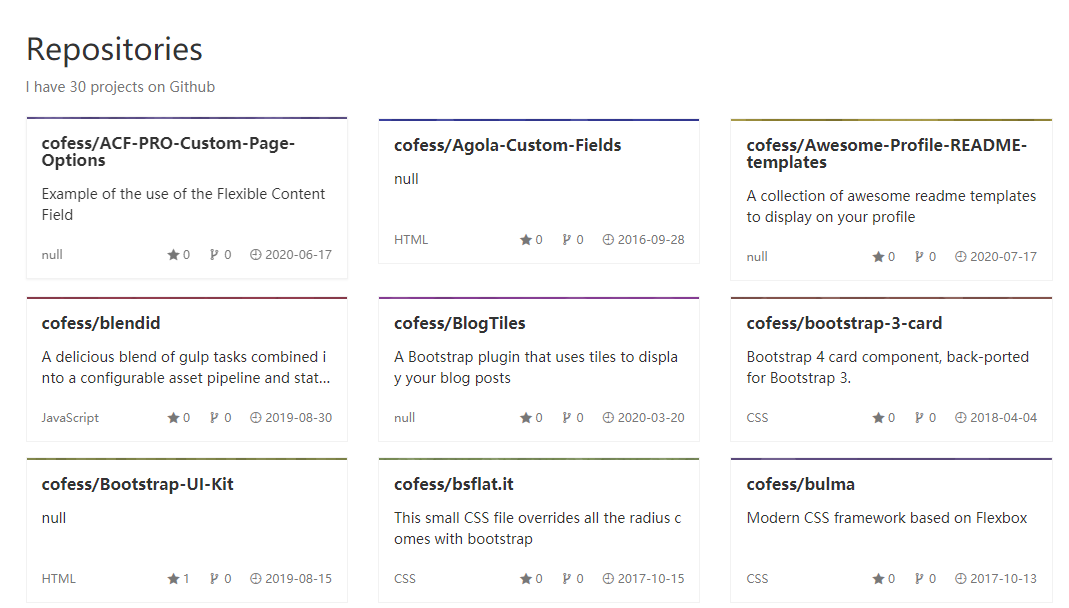Click the star icon on cofess/Bootstrap-UI-Kit showing 1
Viewport: 1069px width, 608px height.
(x=170, y=578)
